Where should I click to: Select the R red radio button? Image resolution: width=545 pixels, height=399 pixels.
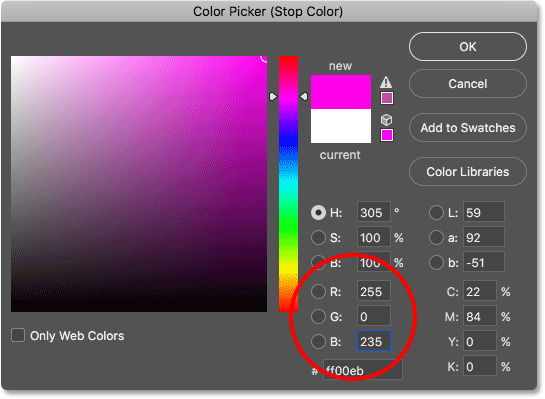(x=318, y=292)
